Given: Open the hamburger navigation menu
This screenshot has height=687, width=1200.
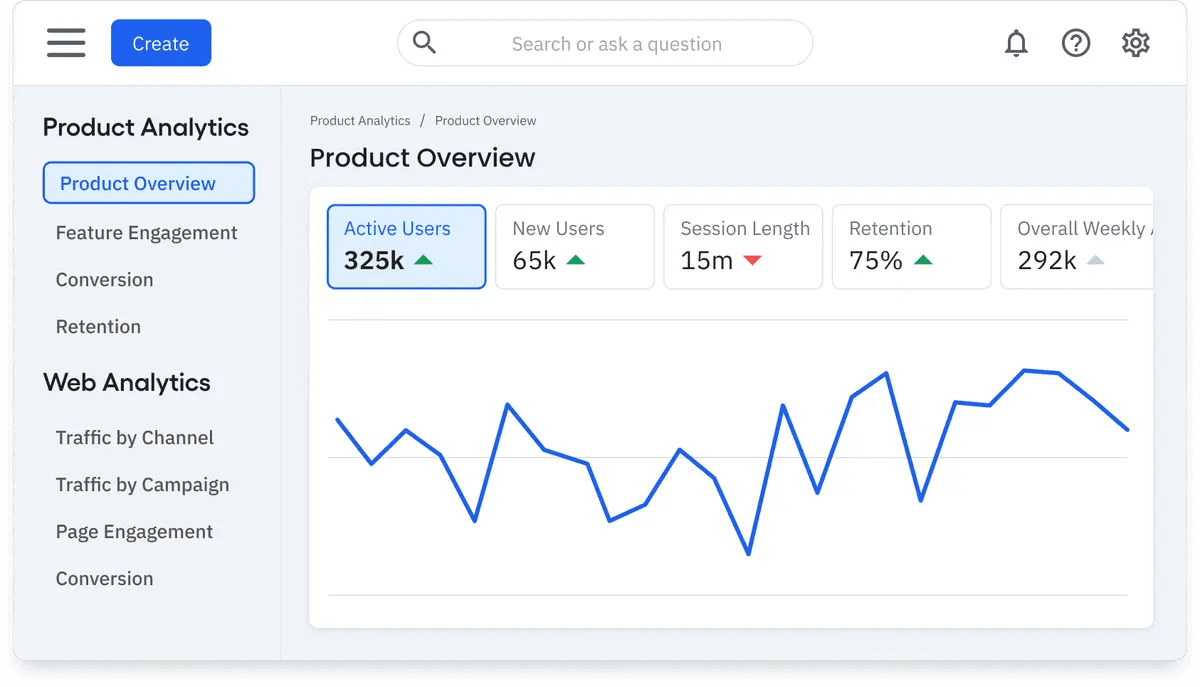Looking at the screenshot, I should (x=66, y=42).
